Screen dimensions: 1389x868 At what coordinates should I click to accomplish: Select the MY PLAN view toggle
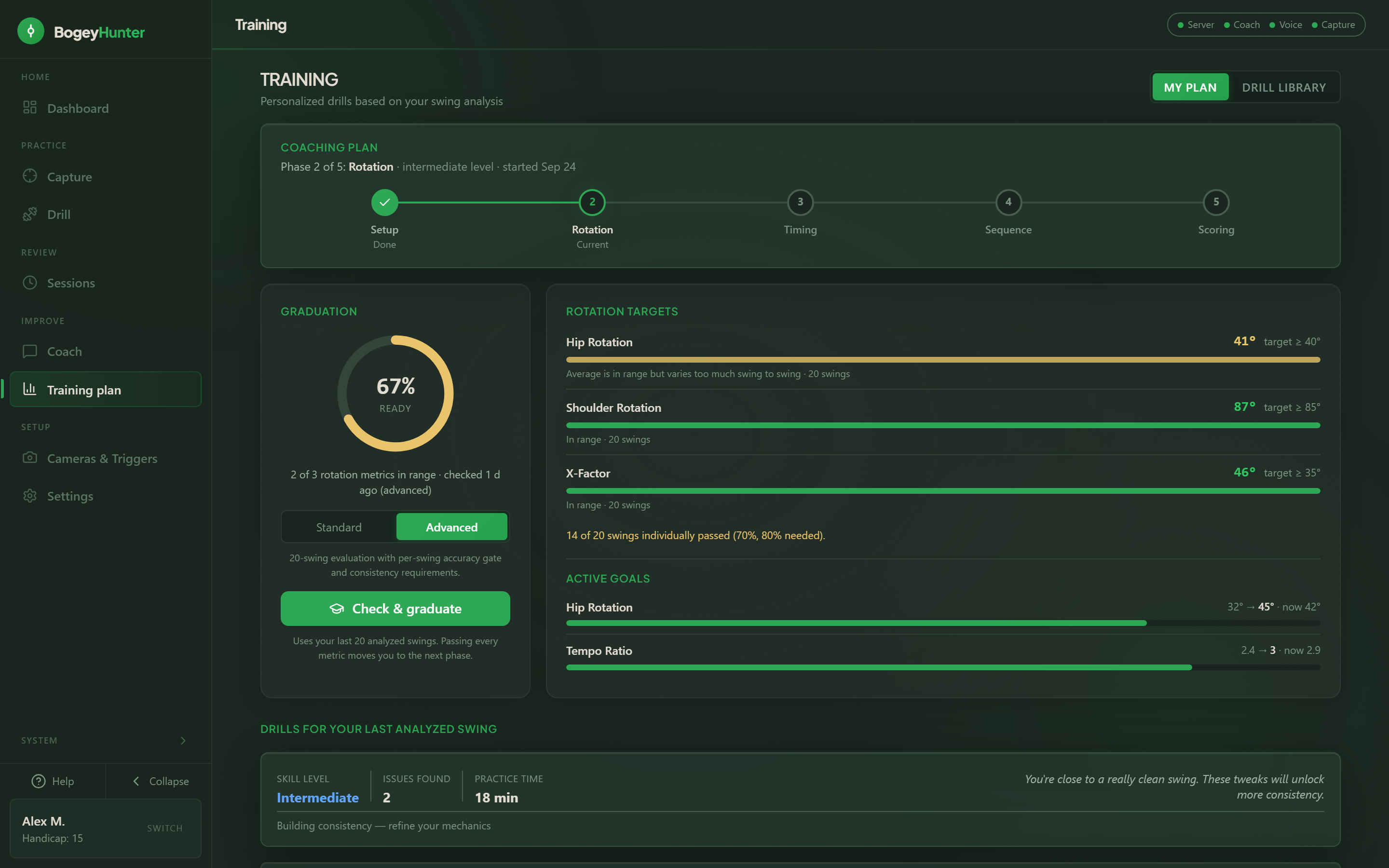pyautogui.click(x=1190, y=87)
